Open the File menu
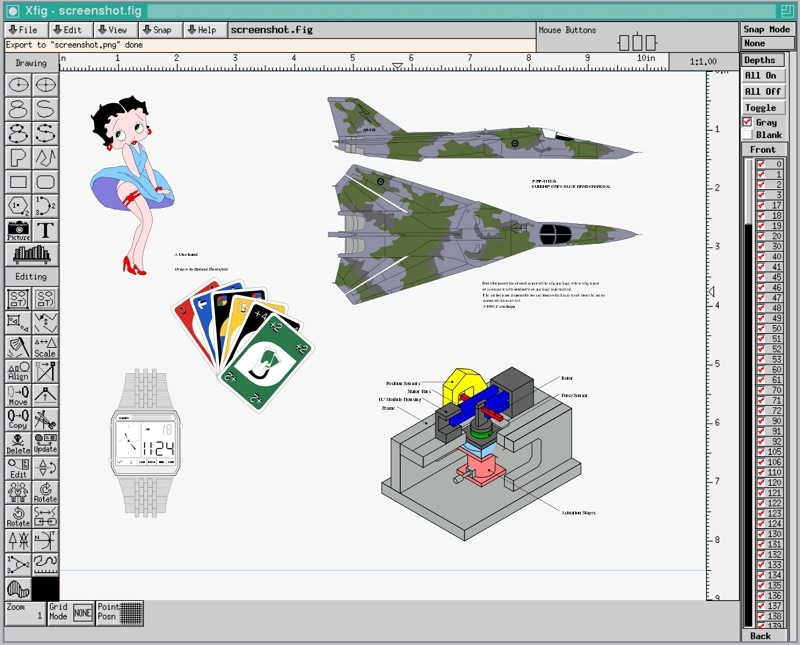800x645 pixels. [26, 30]
